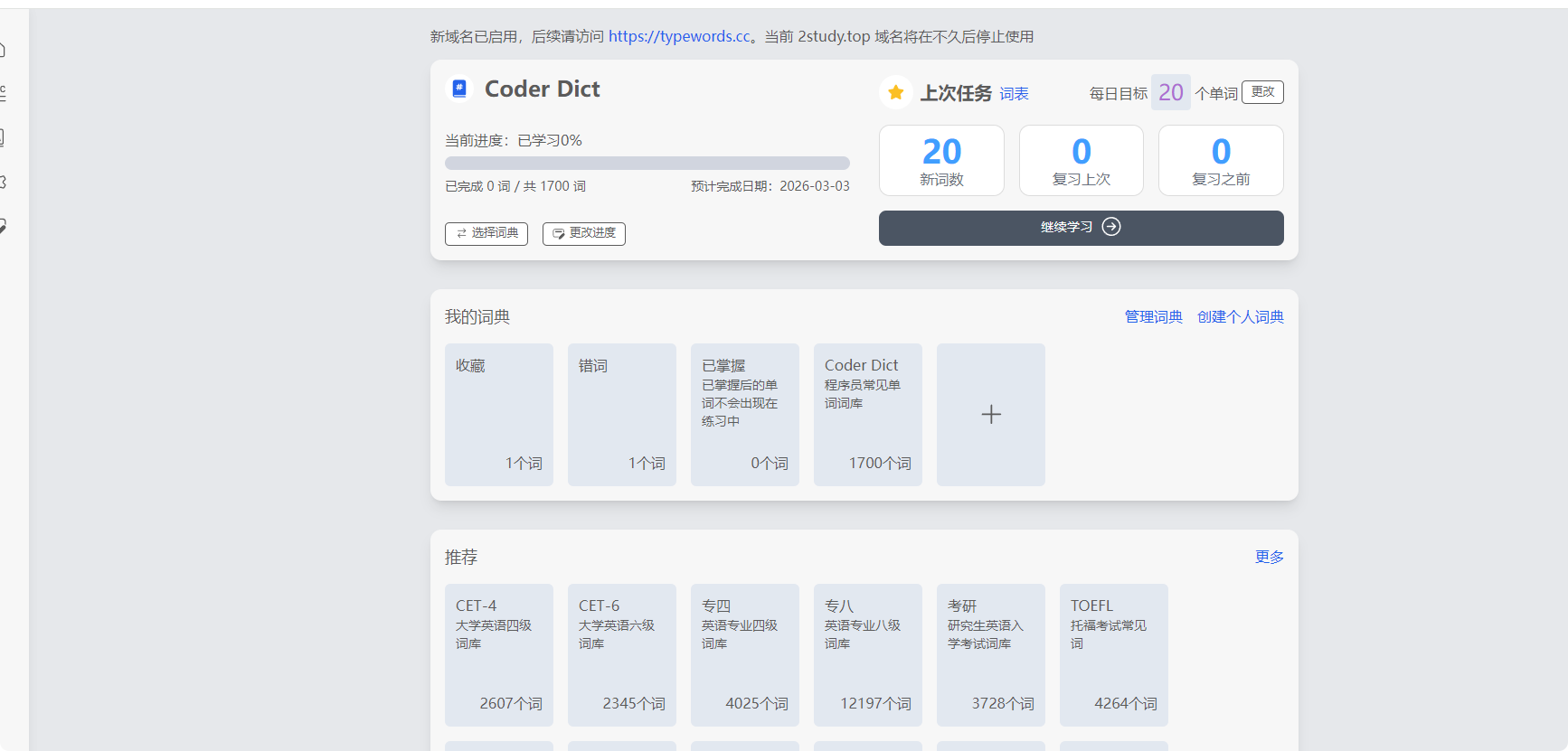
Task: Click the 复习之前 stat card
Action: (x=1221, y=160)
